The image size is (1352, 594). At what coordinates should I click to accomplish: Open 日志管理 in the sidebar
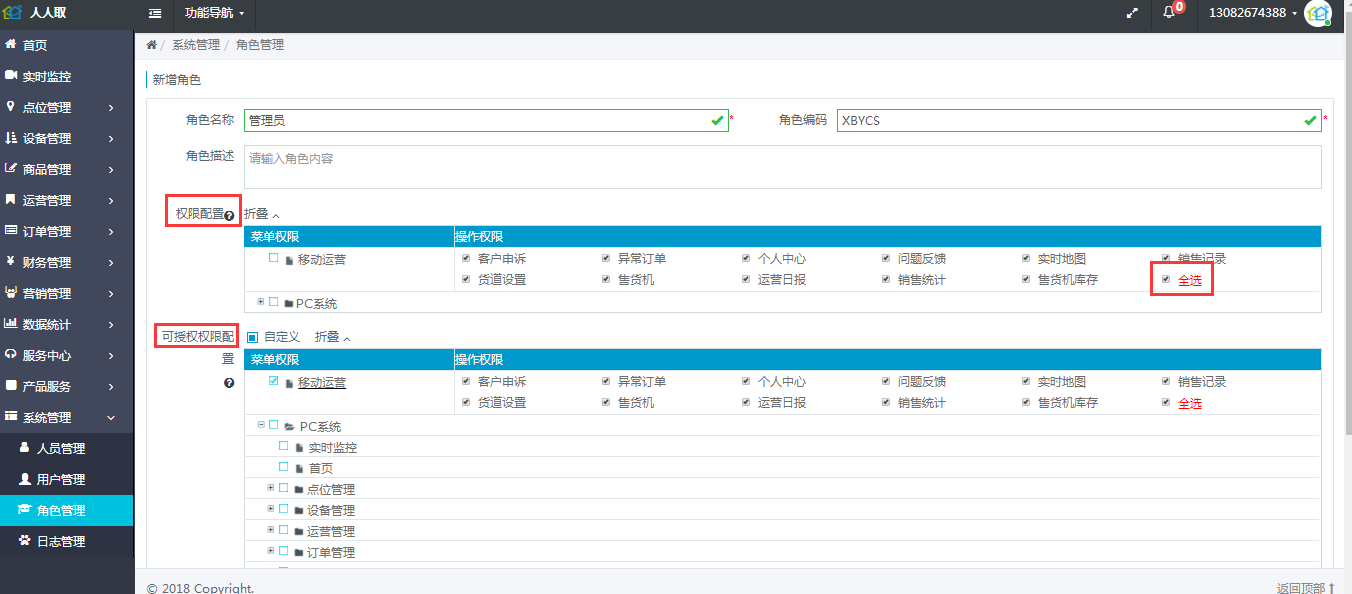(x=66, y=541)
